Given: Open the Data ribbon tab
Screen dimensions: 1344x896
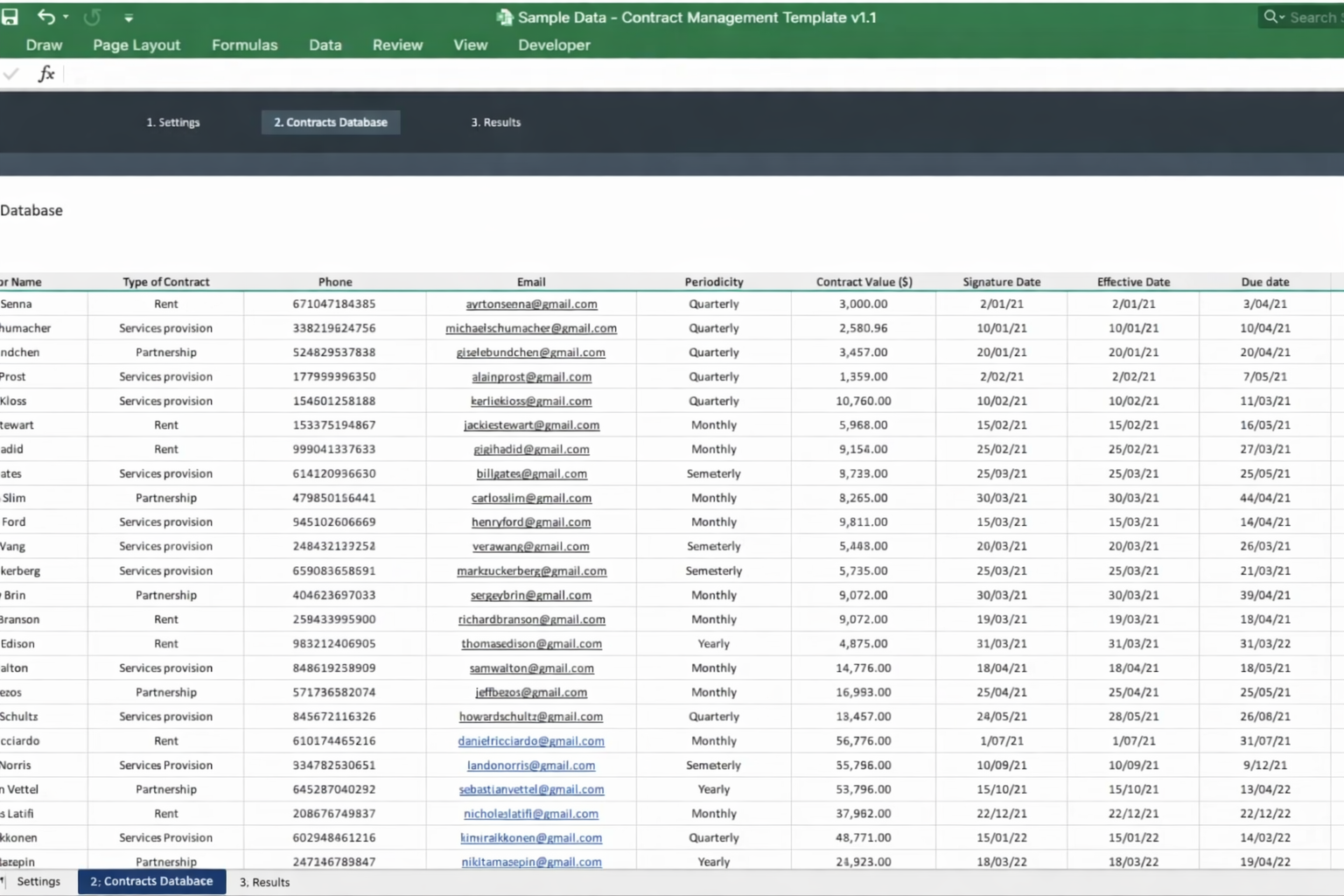Looking at the screenshot, I should point(325,45).
